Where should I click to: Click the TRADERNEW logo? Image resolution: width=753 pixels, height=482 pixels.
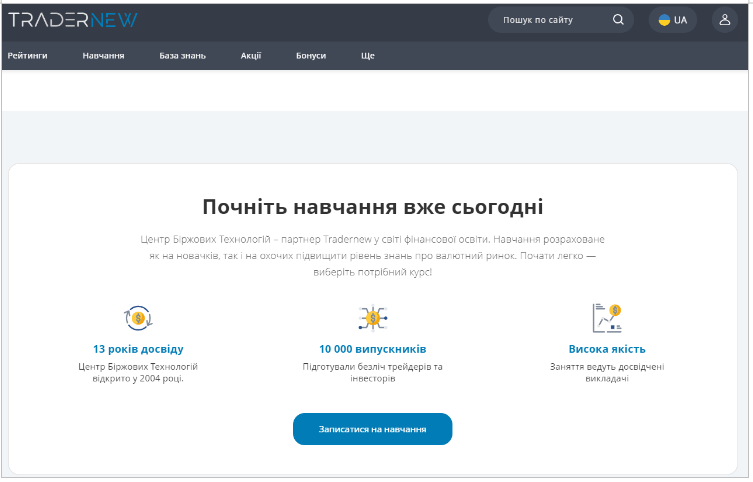(73, 20)
